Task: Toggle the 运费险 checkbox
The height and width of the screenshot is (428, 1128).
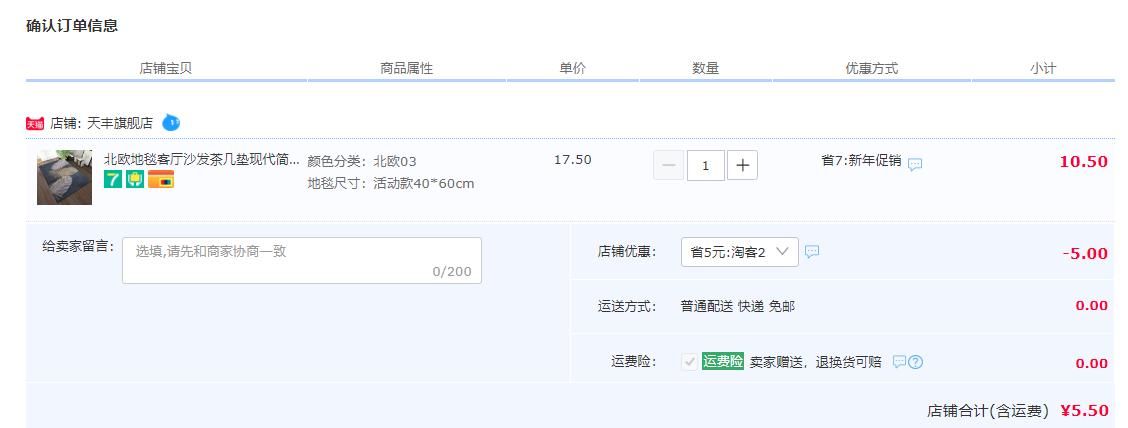Action: [x=689, y=362]
